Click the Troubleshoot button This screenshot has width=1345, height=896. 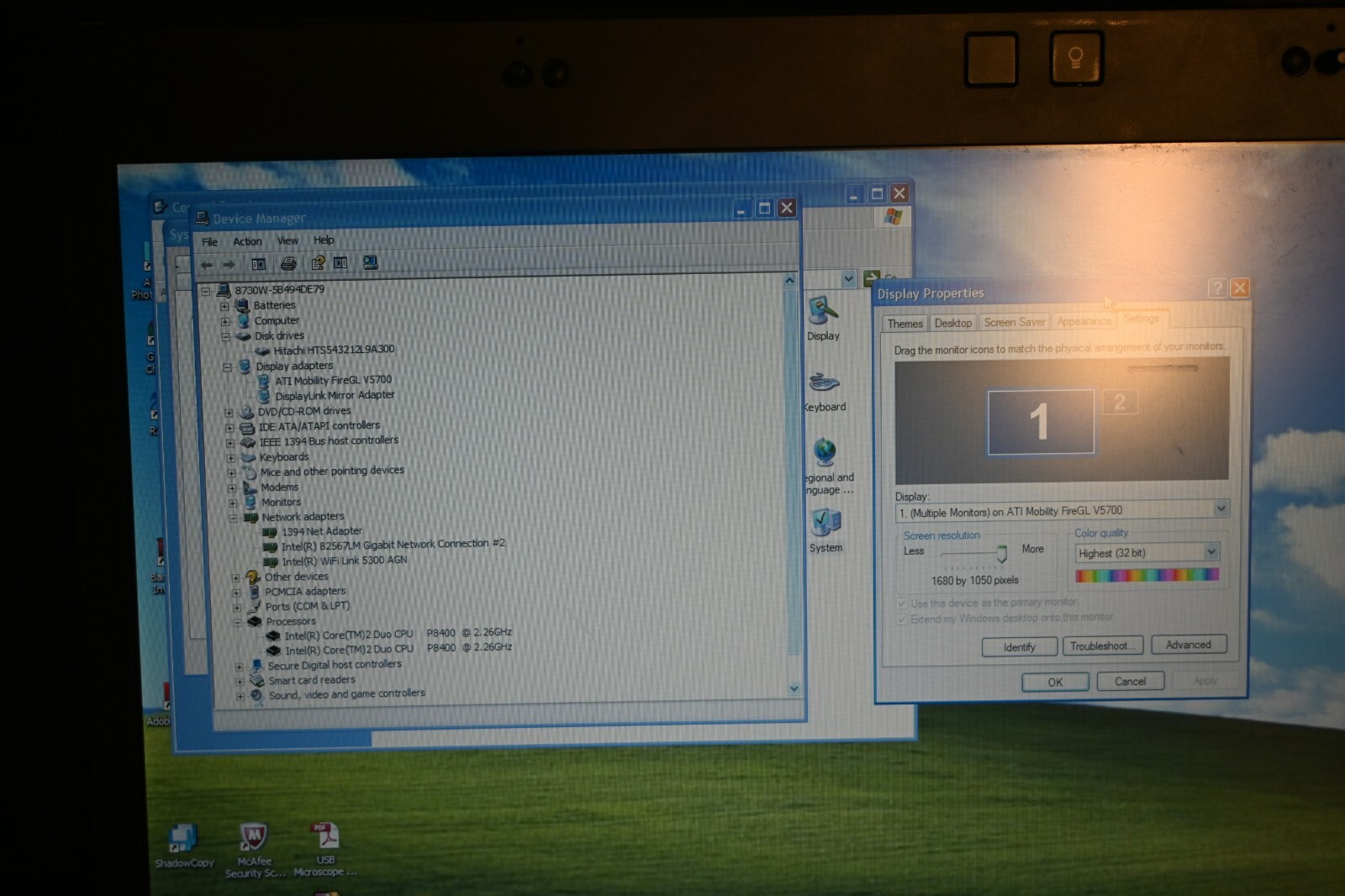[x=1103, y=646]
